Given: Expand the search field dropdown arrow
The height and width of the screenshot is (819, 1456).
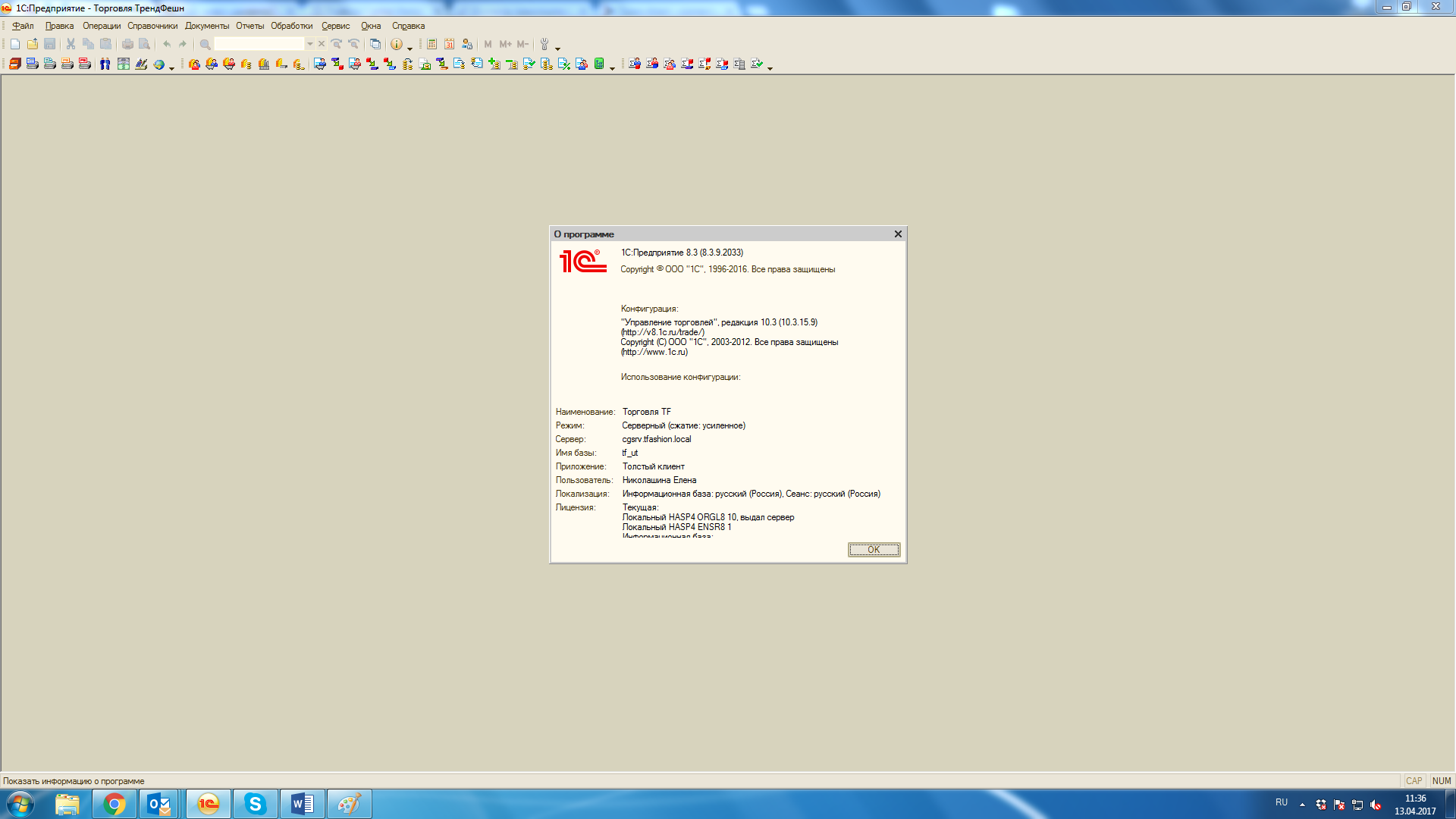Looking at the screenshot, I should click(x=309, y=44).
